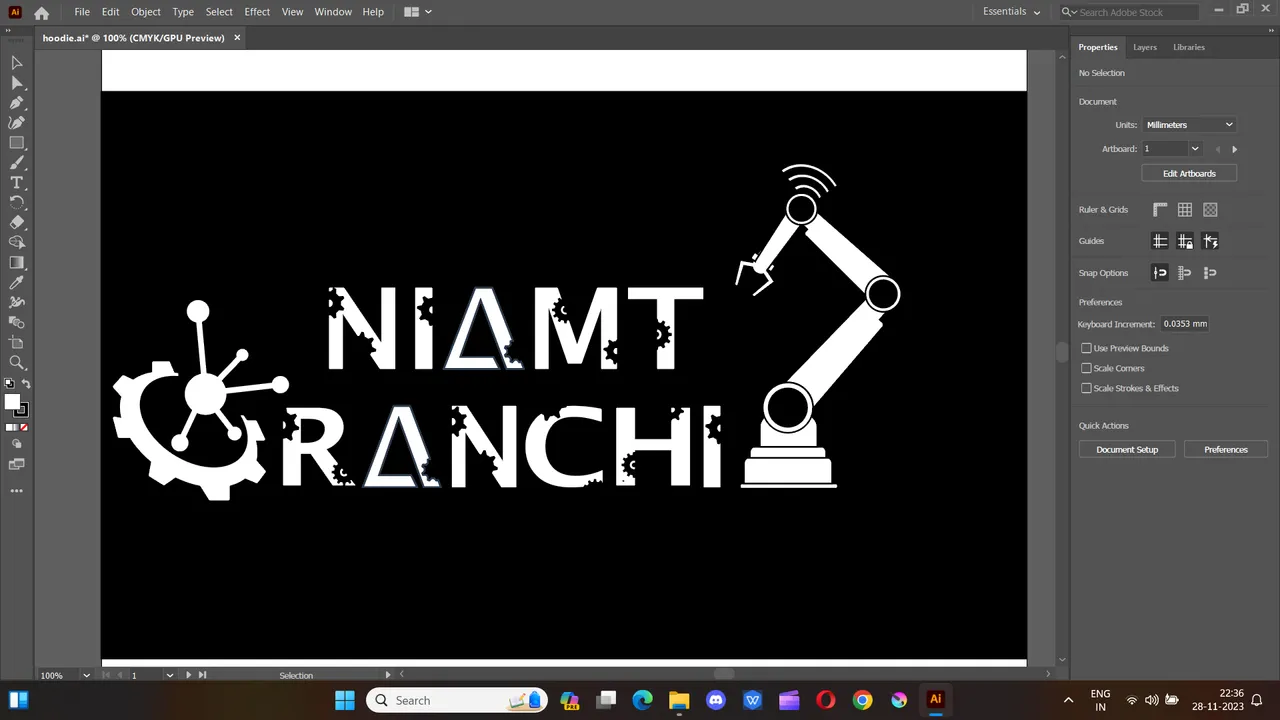Expand the status bar Selection menu arrow
Screen dimensions: 1280x720
388,675
